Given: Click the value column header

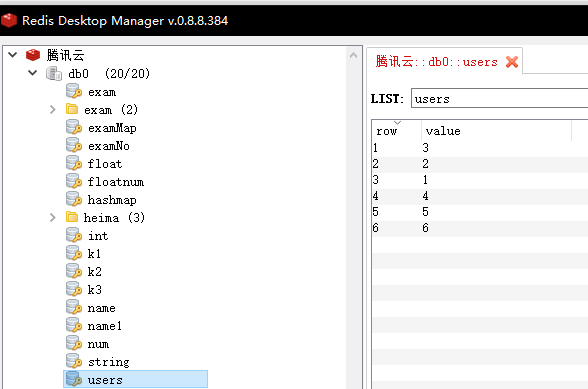Looking at the screenshot, I should [x=496, y=131].
